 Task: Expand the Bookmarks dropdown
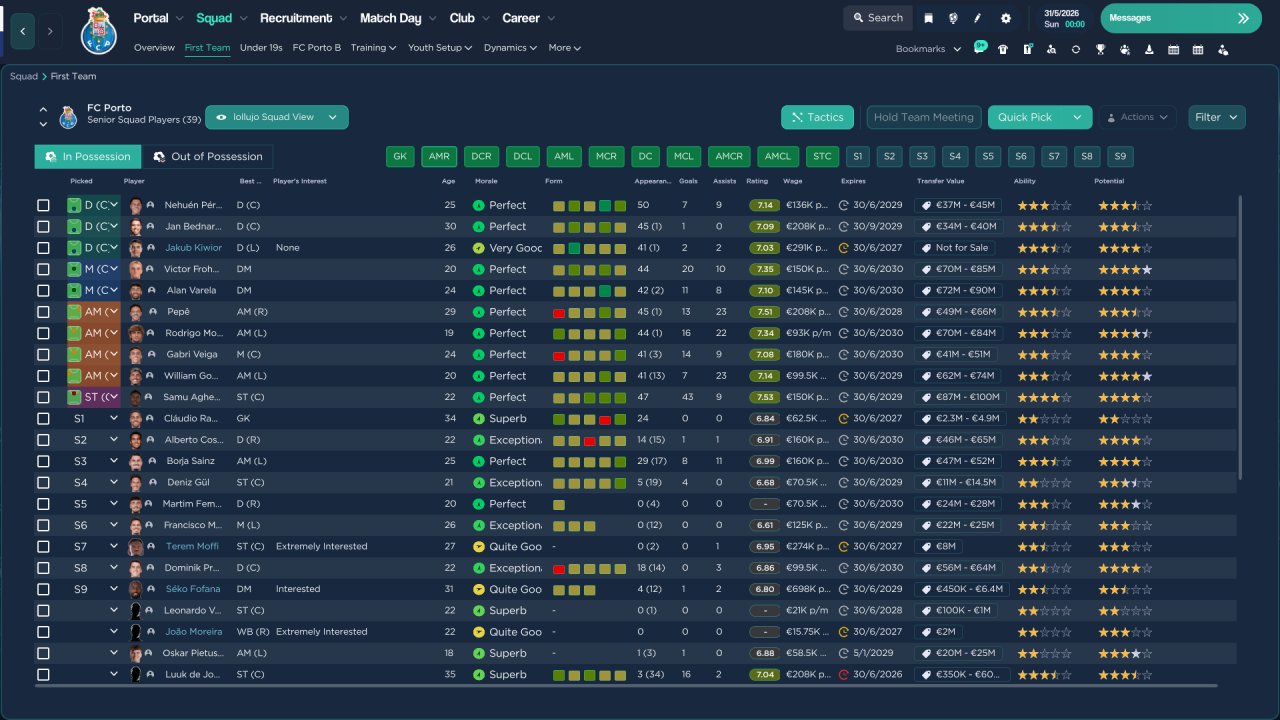point(928,49)
